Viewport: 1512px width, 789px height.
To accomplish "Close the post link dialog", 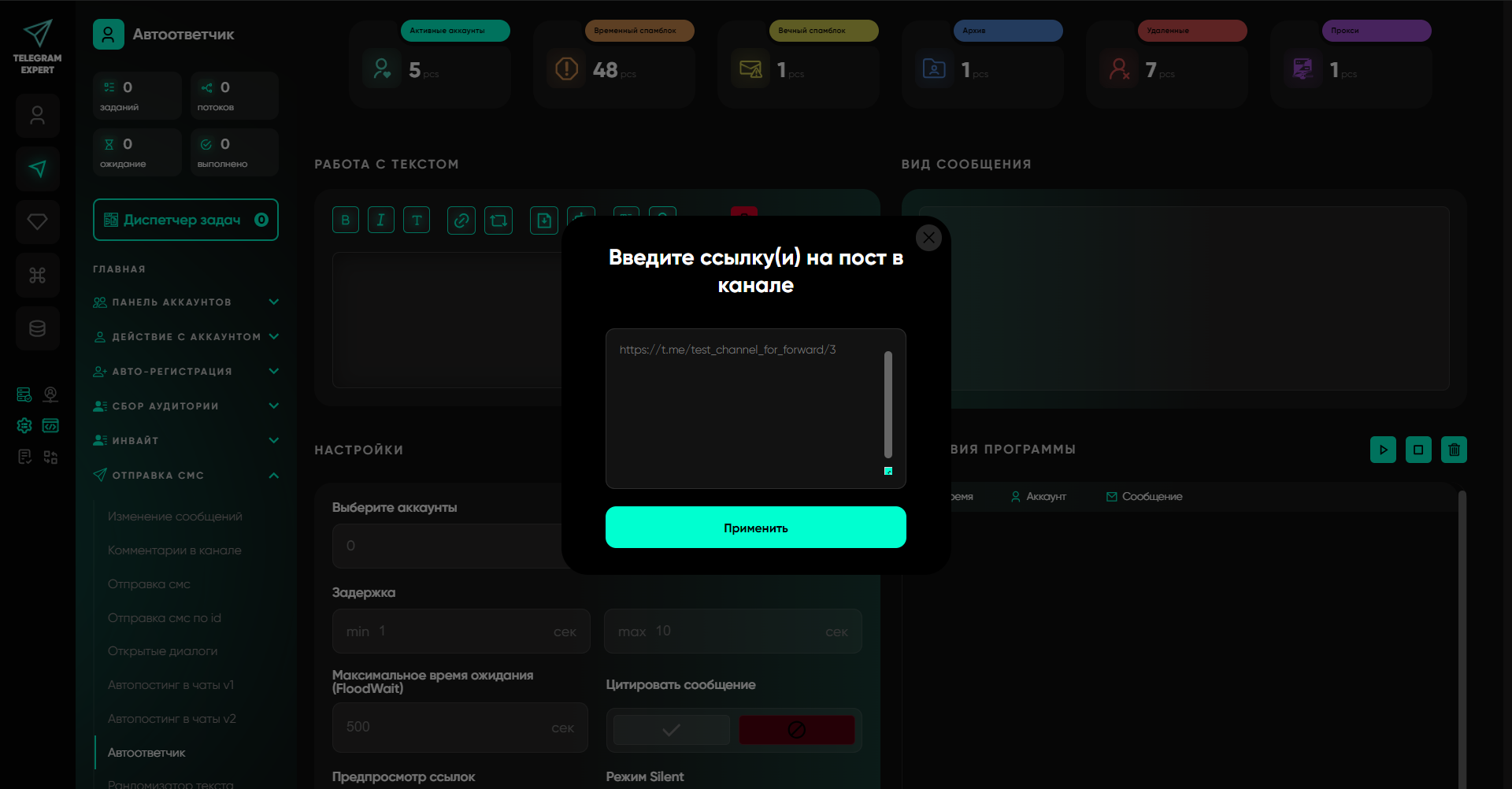I will click(x=928, y=237).
